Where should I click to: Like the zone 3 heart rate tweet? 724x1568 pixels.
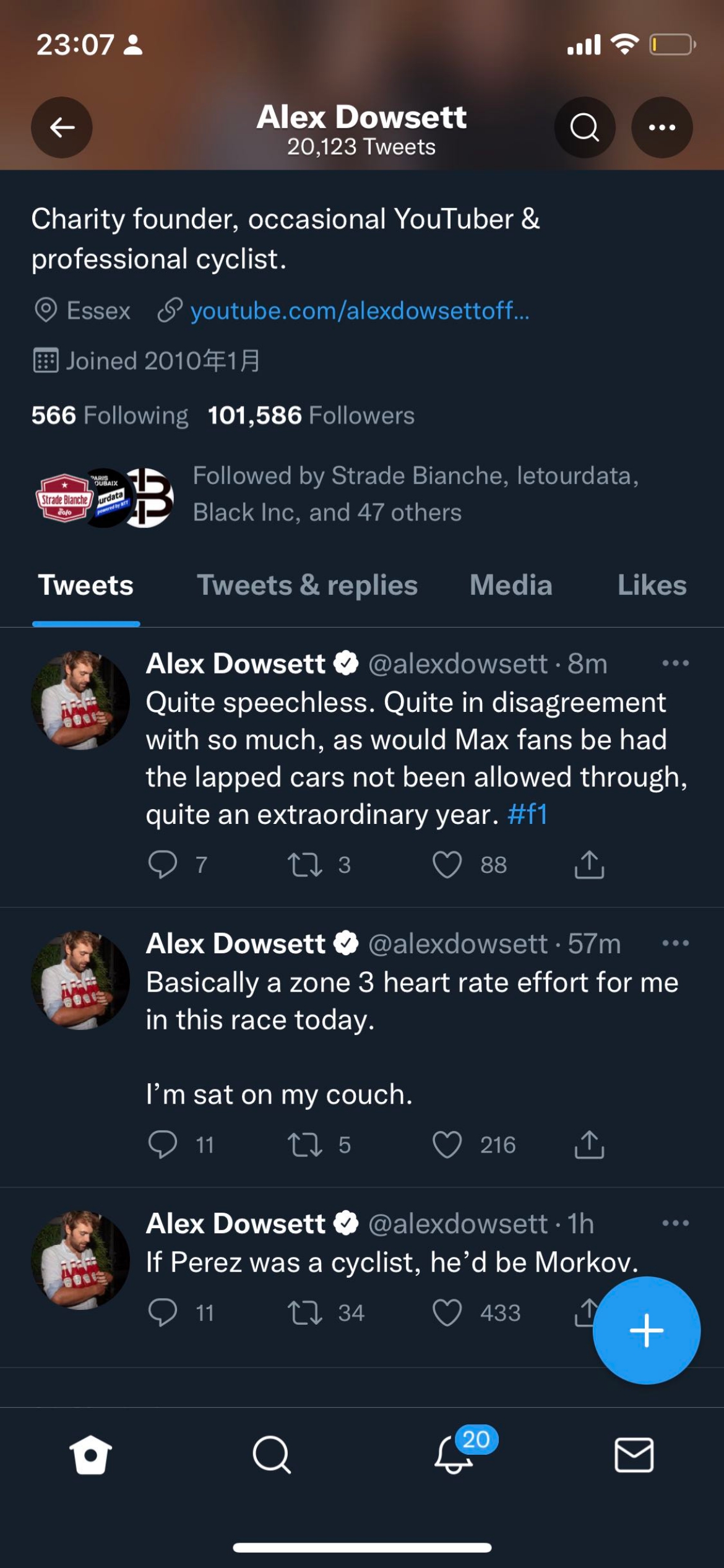(x=447, y=1145)
